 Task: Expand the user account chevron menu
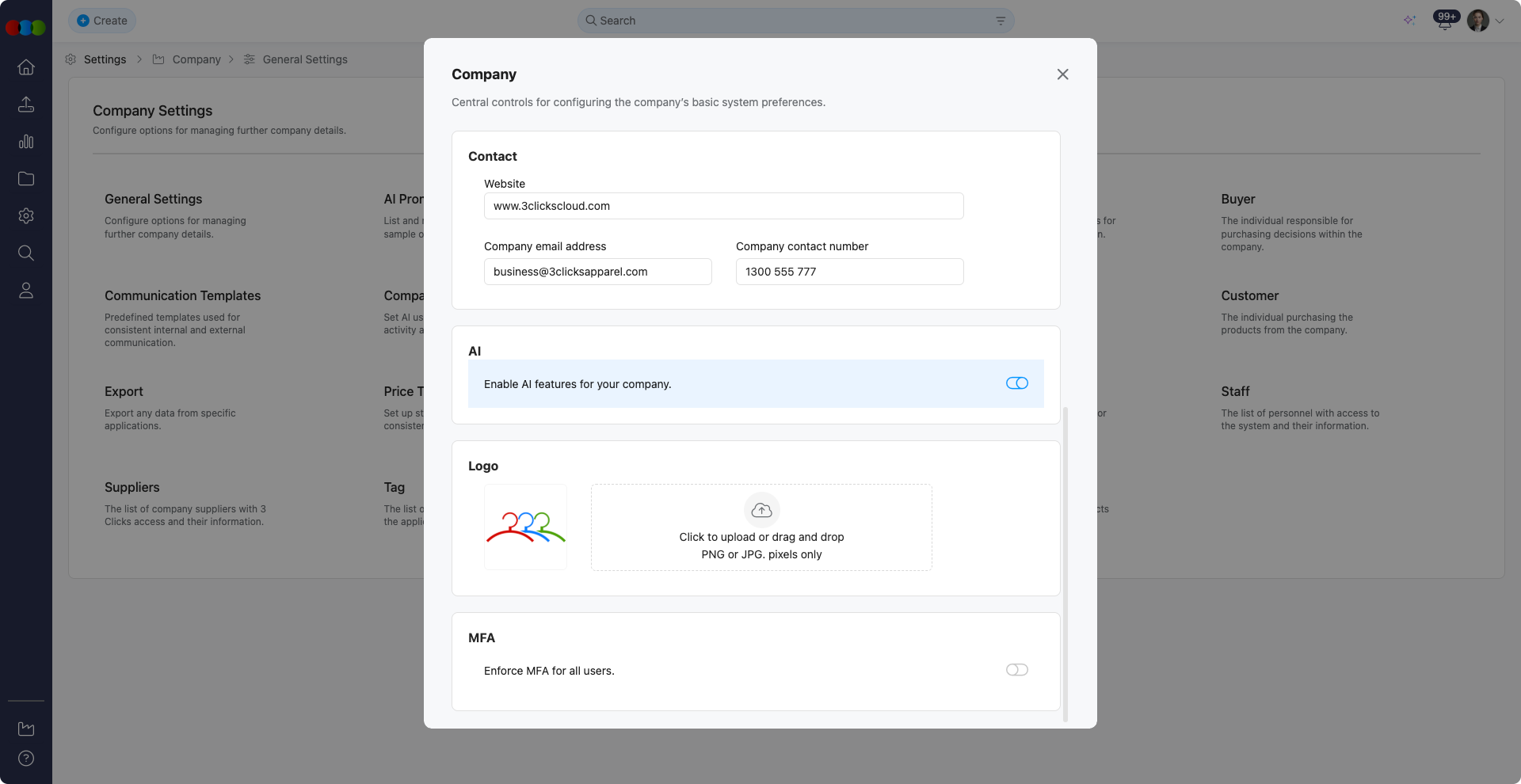click(1500, 21)
